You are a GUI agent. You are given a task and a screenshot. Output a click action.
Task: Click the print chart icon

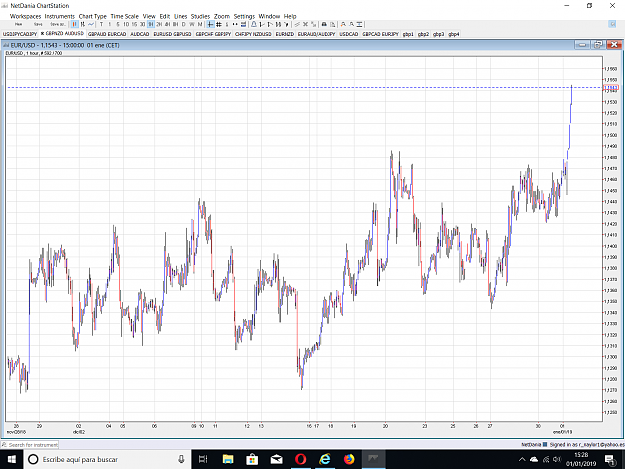324,24
